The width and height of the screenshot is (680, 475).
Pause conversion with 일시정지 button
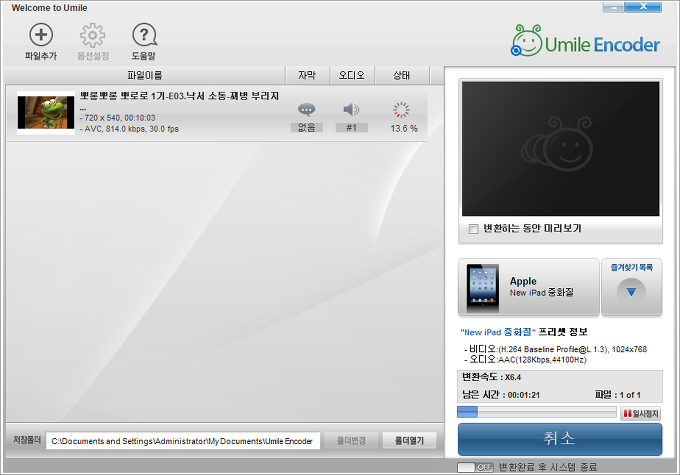tap(641, 413)
